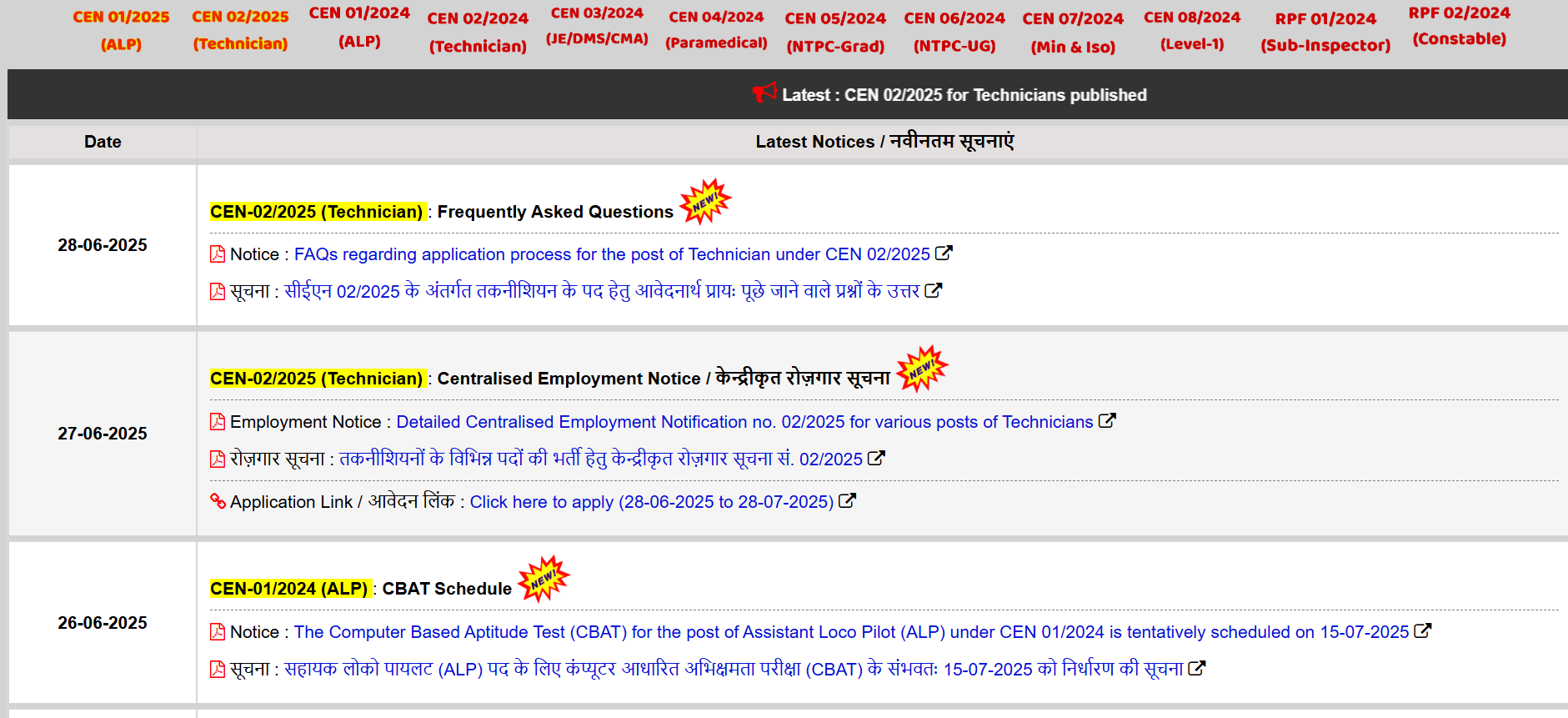Click the NEW badge next to Frequently Asked Questions

[705, 202]
